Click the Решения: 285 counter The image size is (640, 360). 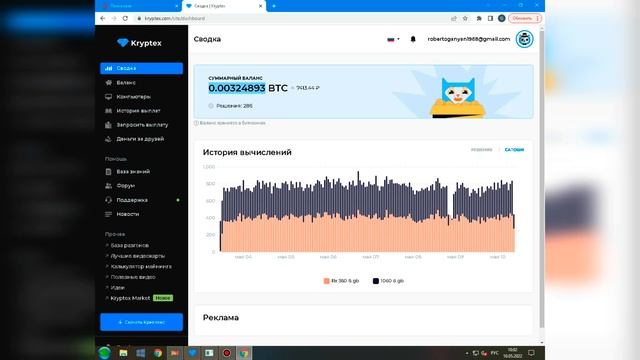click(231, 106)
